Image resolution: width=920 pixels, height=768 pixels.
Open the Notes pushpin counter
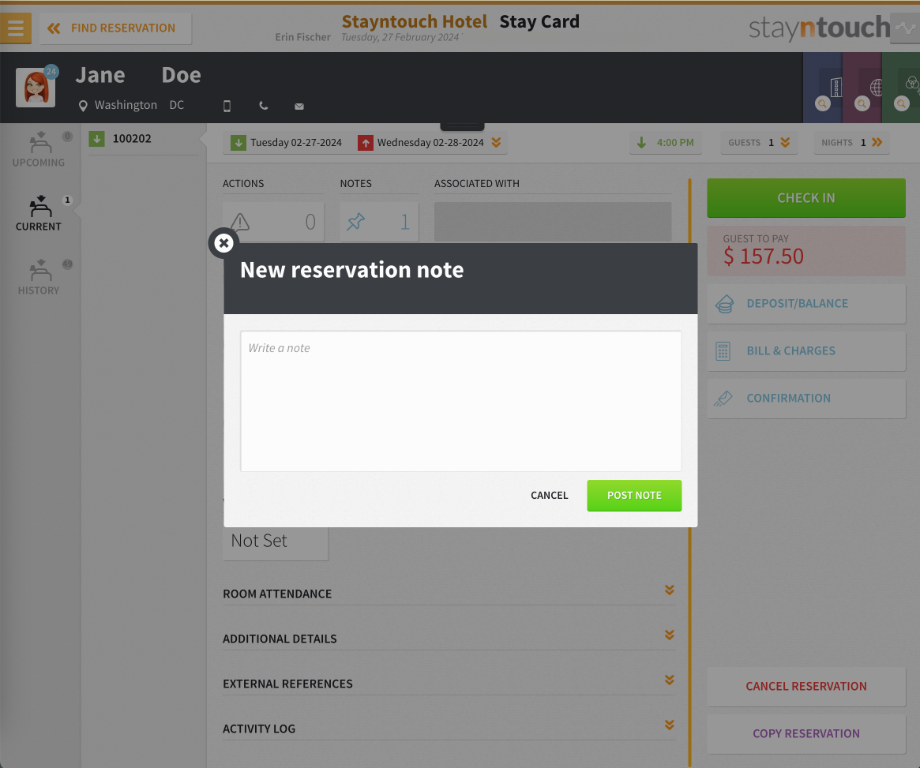coord(379,222)
